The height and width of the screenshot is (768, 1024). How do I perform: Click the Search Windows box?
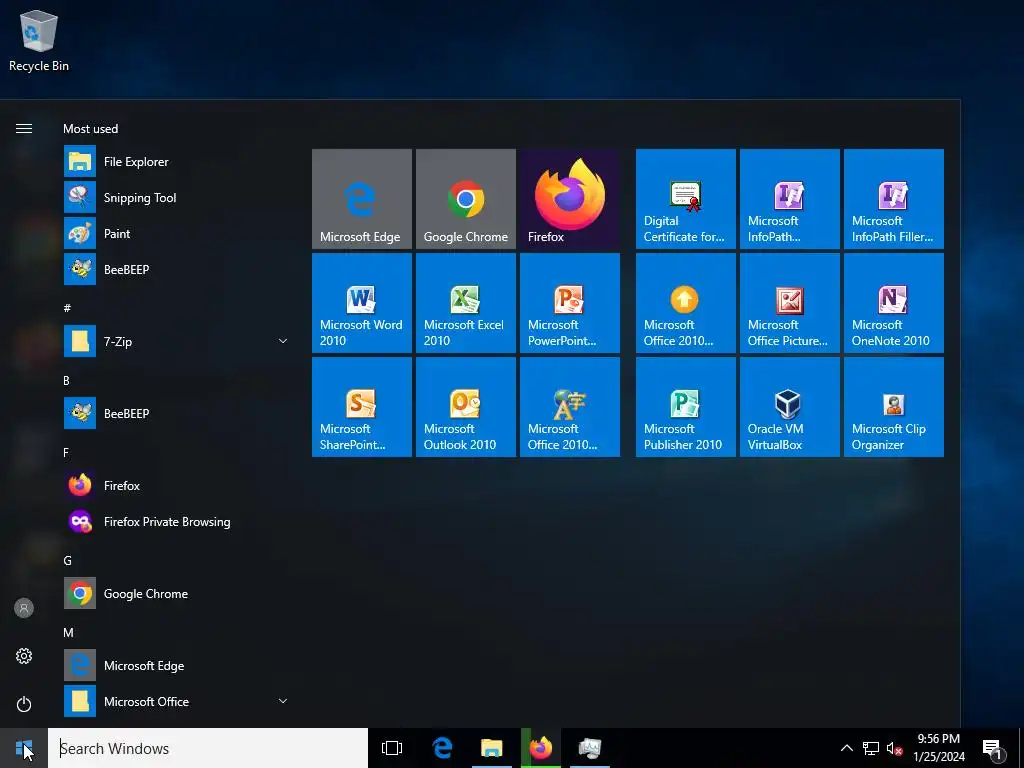(208, 748)
